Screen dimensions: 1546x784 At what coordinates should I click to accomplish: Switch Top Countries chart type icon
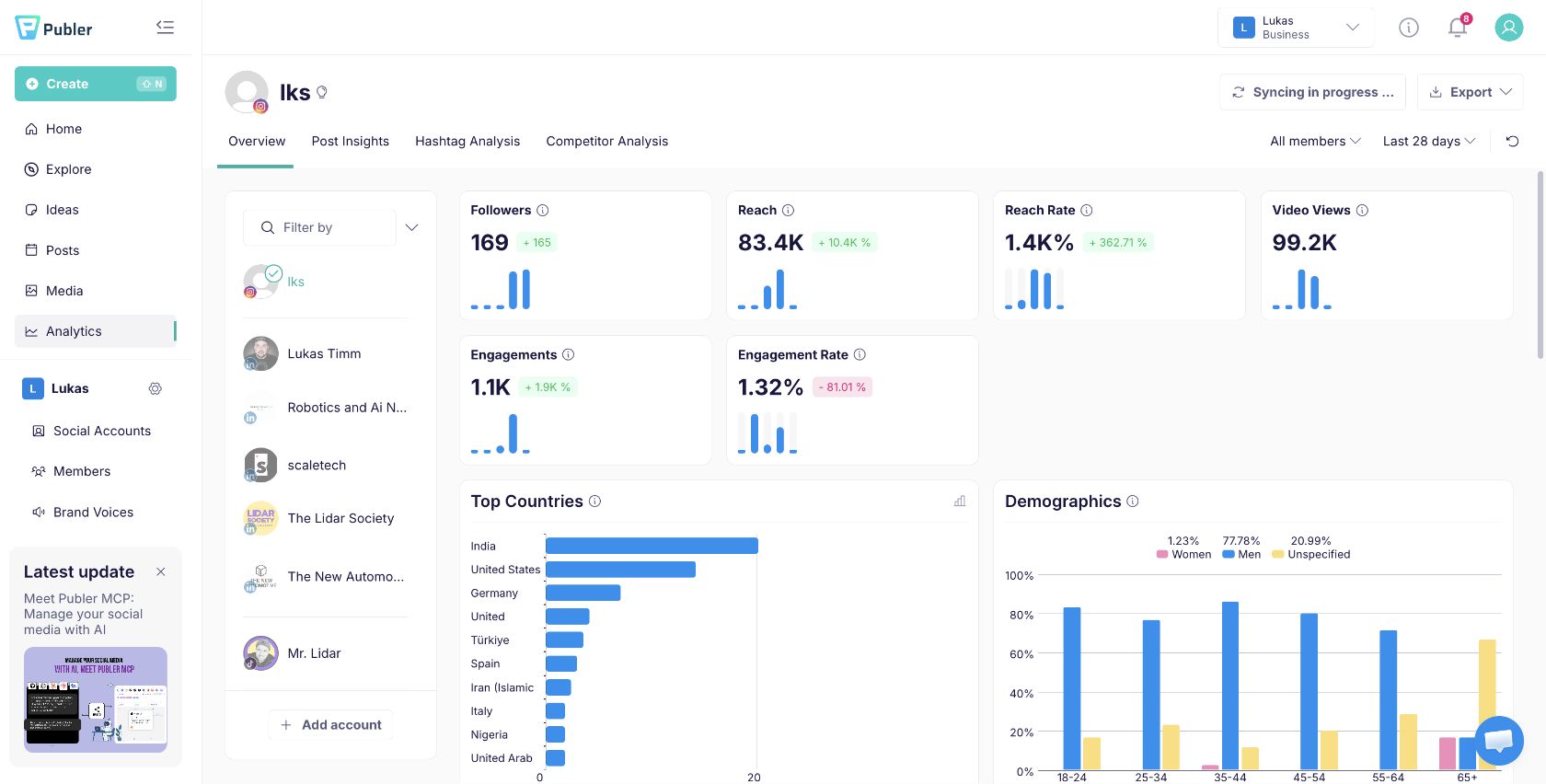960,501
